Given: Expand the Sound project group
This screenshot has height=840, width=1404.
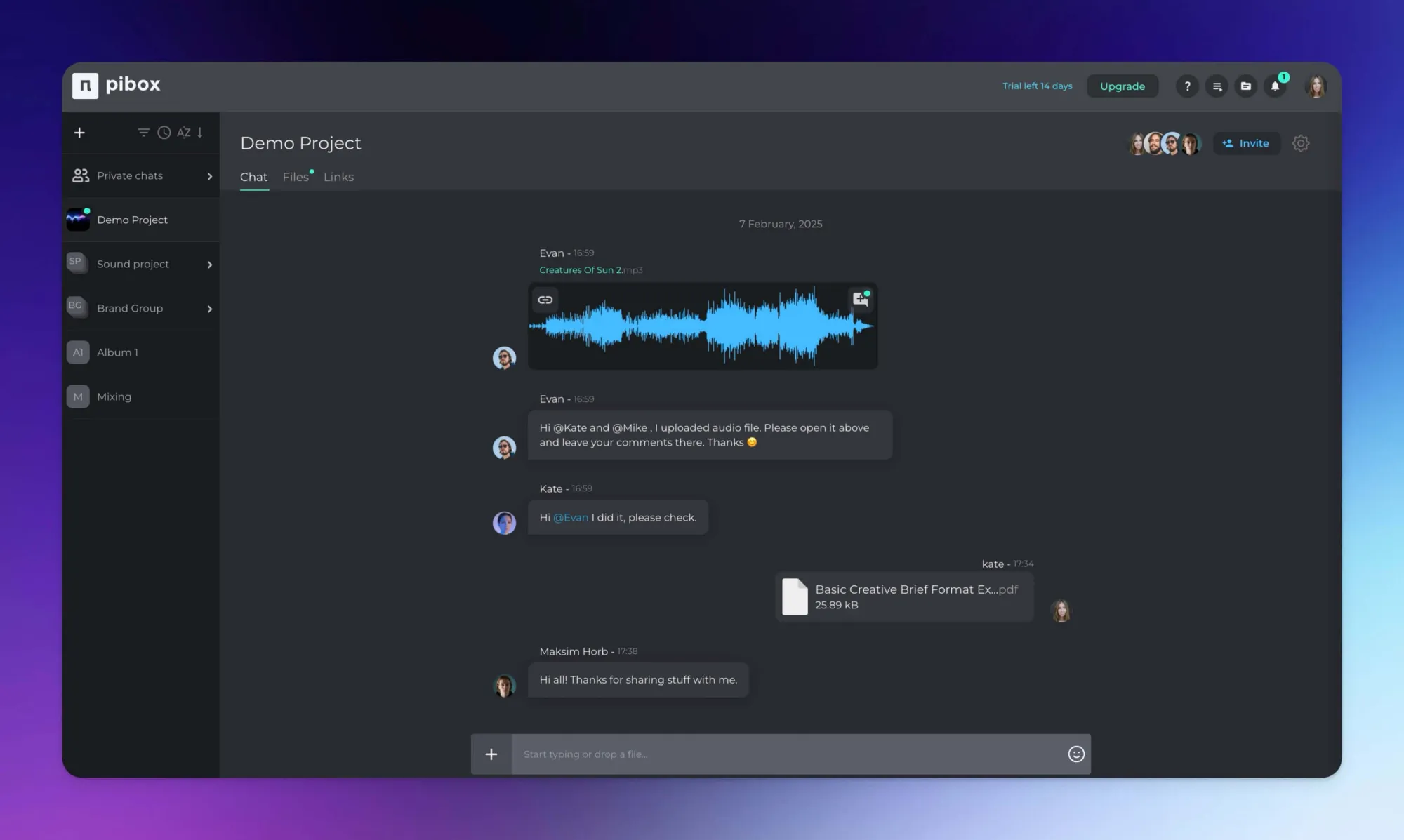Looking at the screenshot, I should coord(210,263).
